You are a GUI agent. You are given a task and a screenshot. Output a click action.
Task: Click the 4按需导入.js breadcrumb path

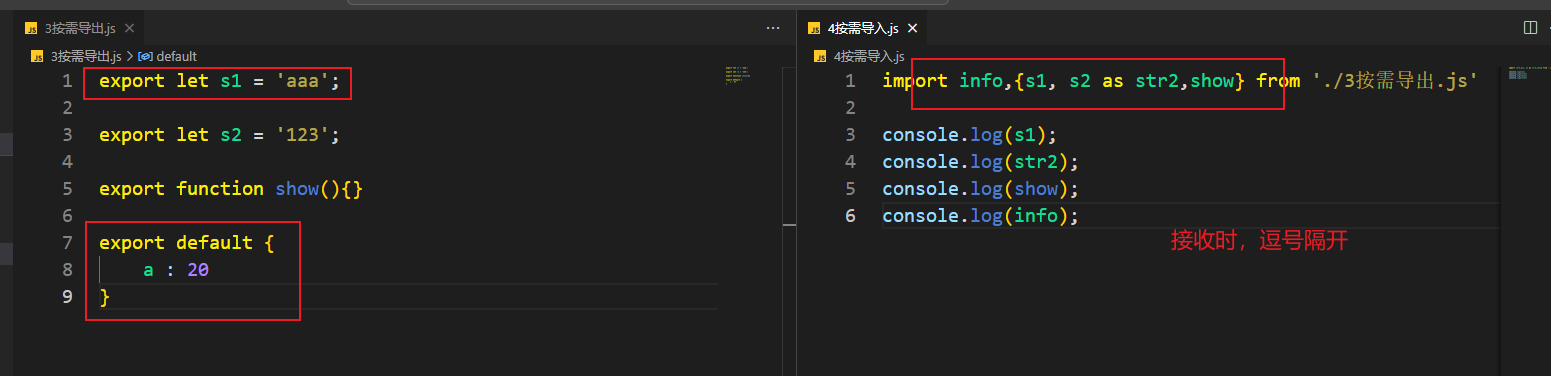click(x=868, y=57)
